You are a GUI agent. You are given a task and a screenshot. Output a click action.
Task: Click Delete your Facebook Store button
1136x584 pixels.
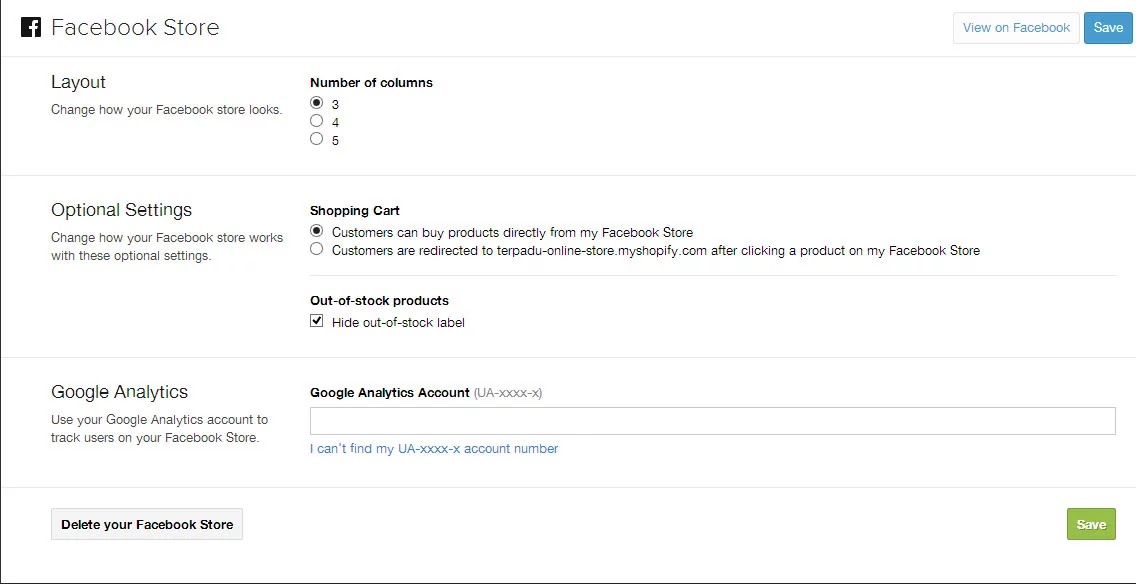[x=147, y=524]
